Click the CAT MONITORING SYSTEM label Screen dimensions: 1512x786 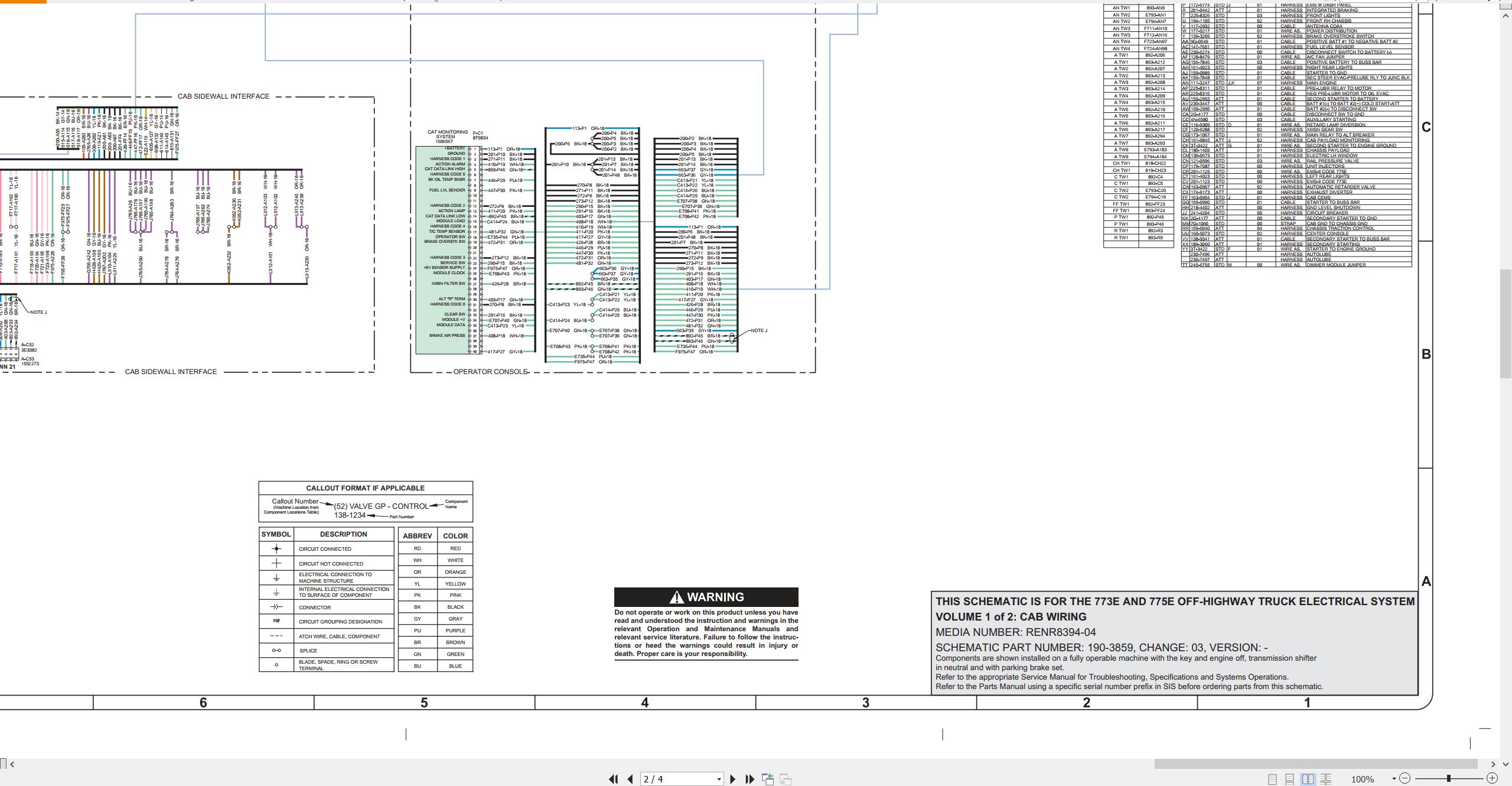[447, 135]
